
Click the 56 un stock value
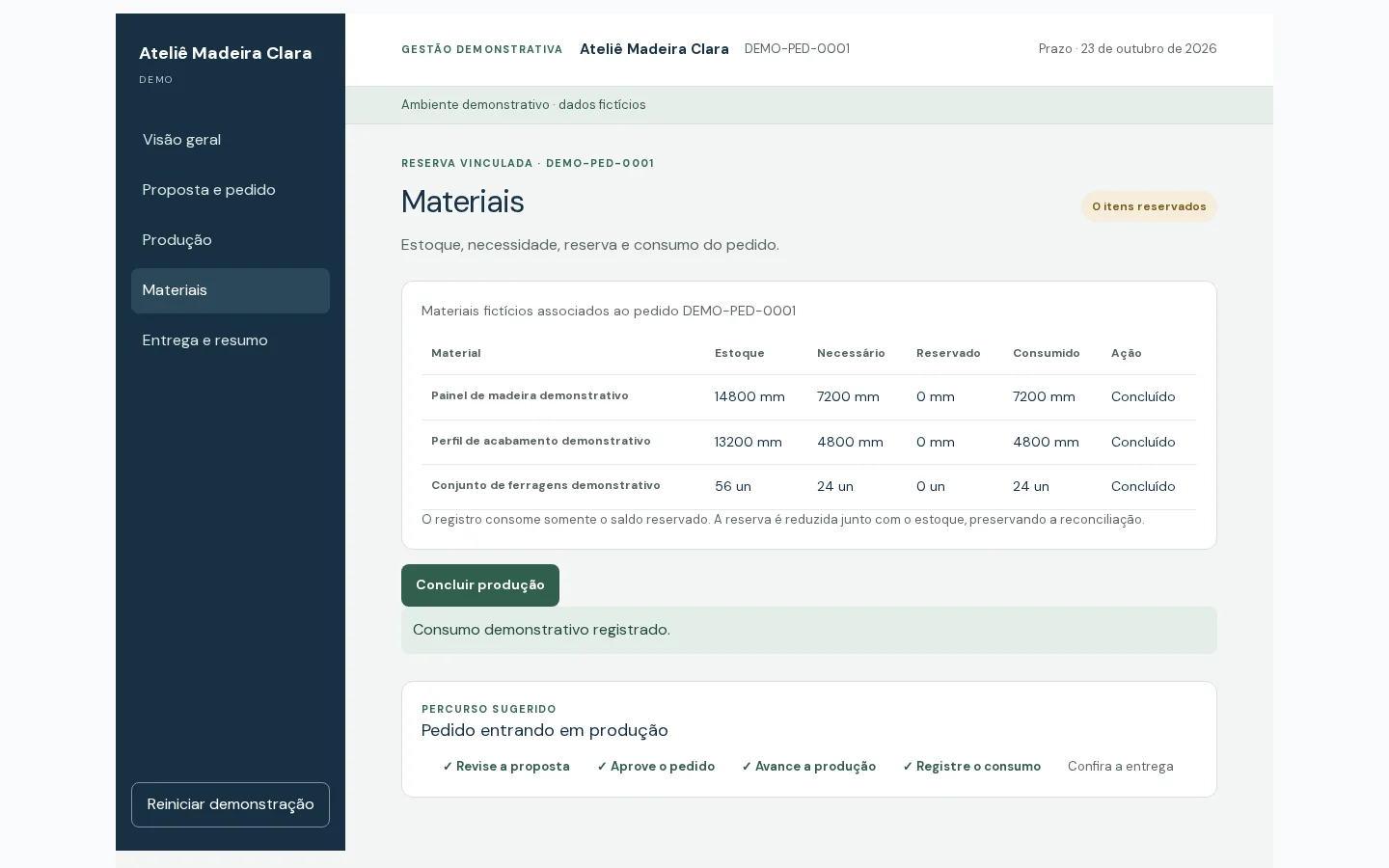coord(733,487)
